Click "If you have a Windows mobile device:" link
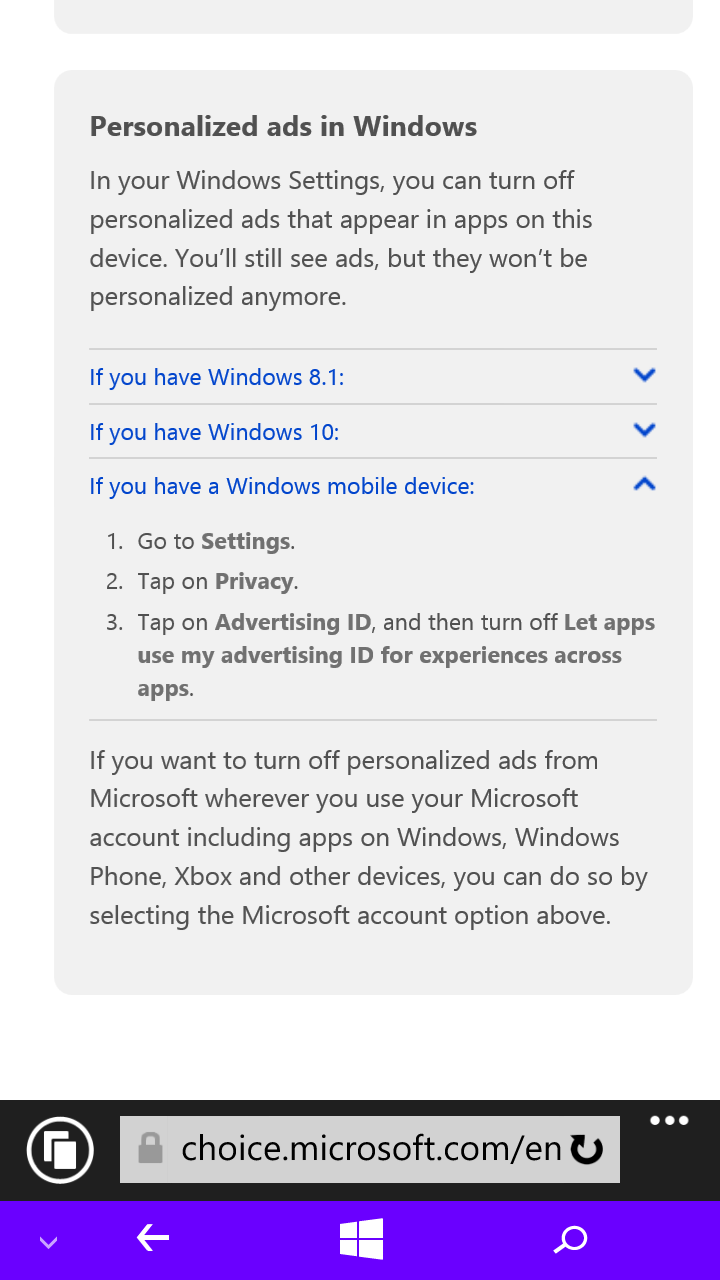 (282, 487)
